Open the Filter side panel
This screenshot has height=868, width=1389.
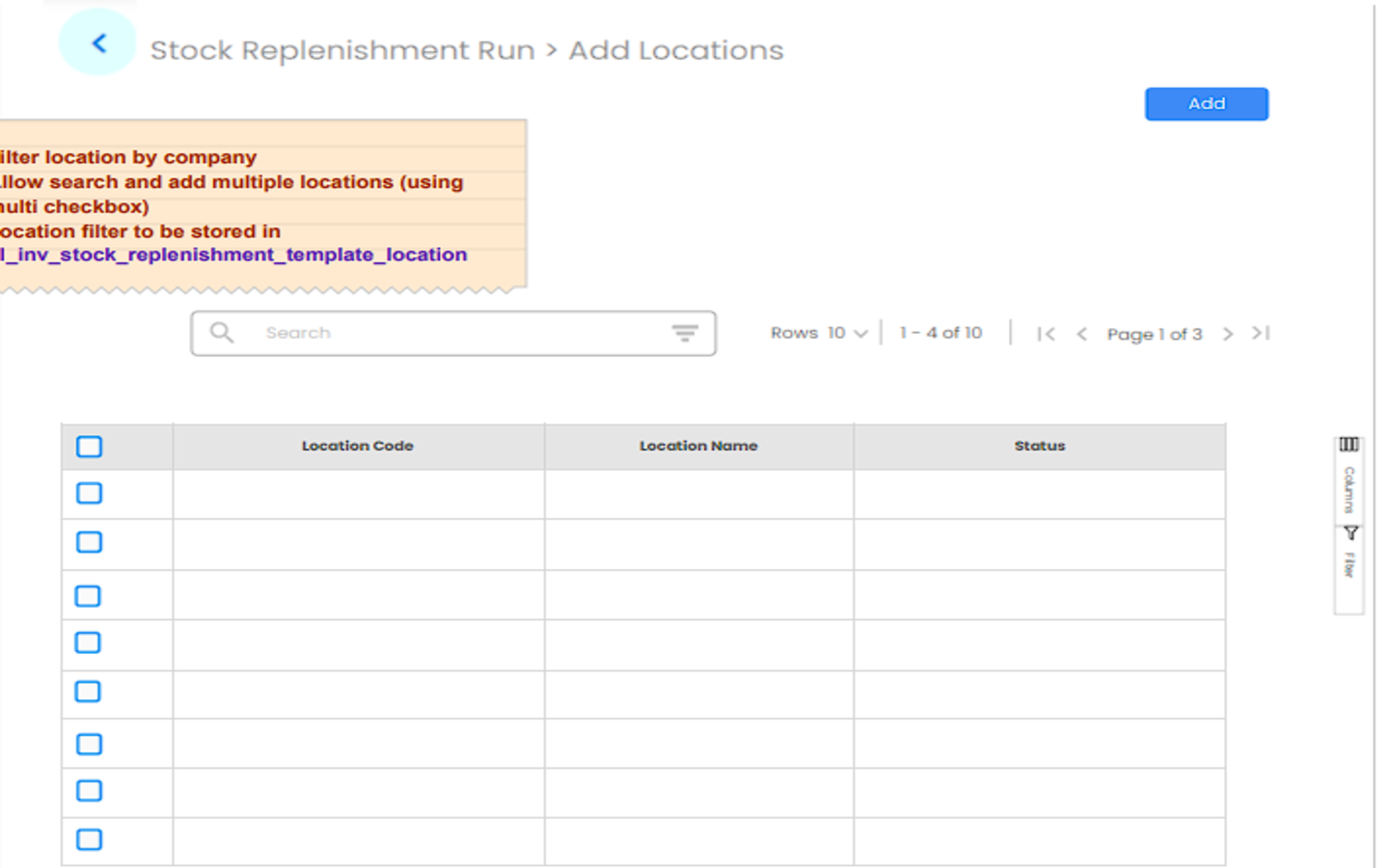point(1349,554)
